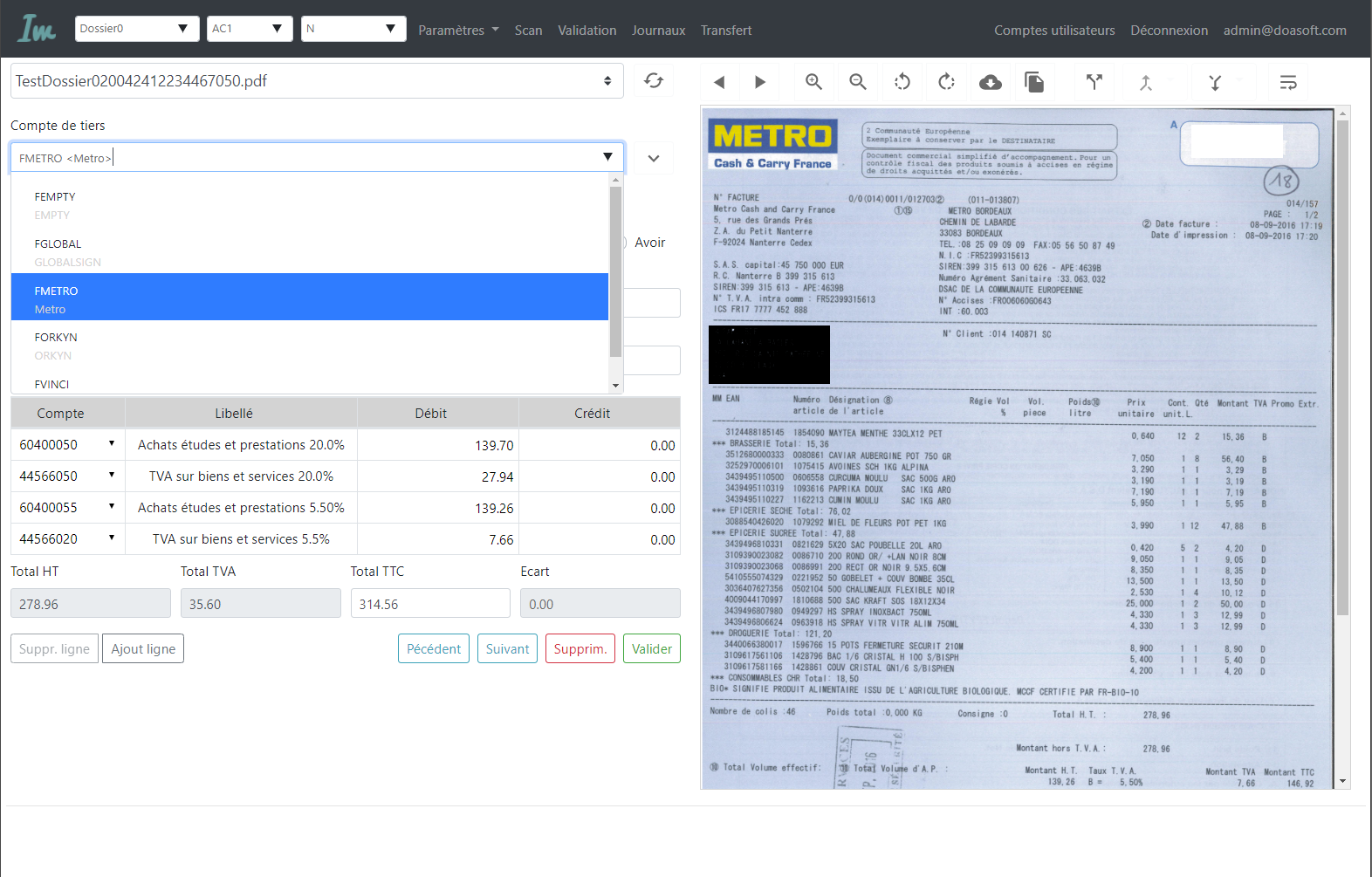Open Comptes utilisateurs

click(1054, 30)
